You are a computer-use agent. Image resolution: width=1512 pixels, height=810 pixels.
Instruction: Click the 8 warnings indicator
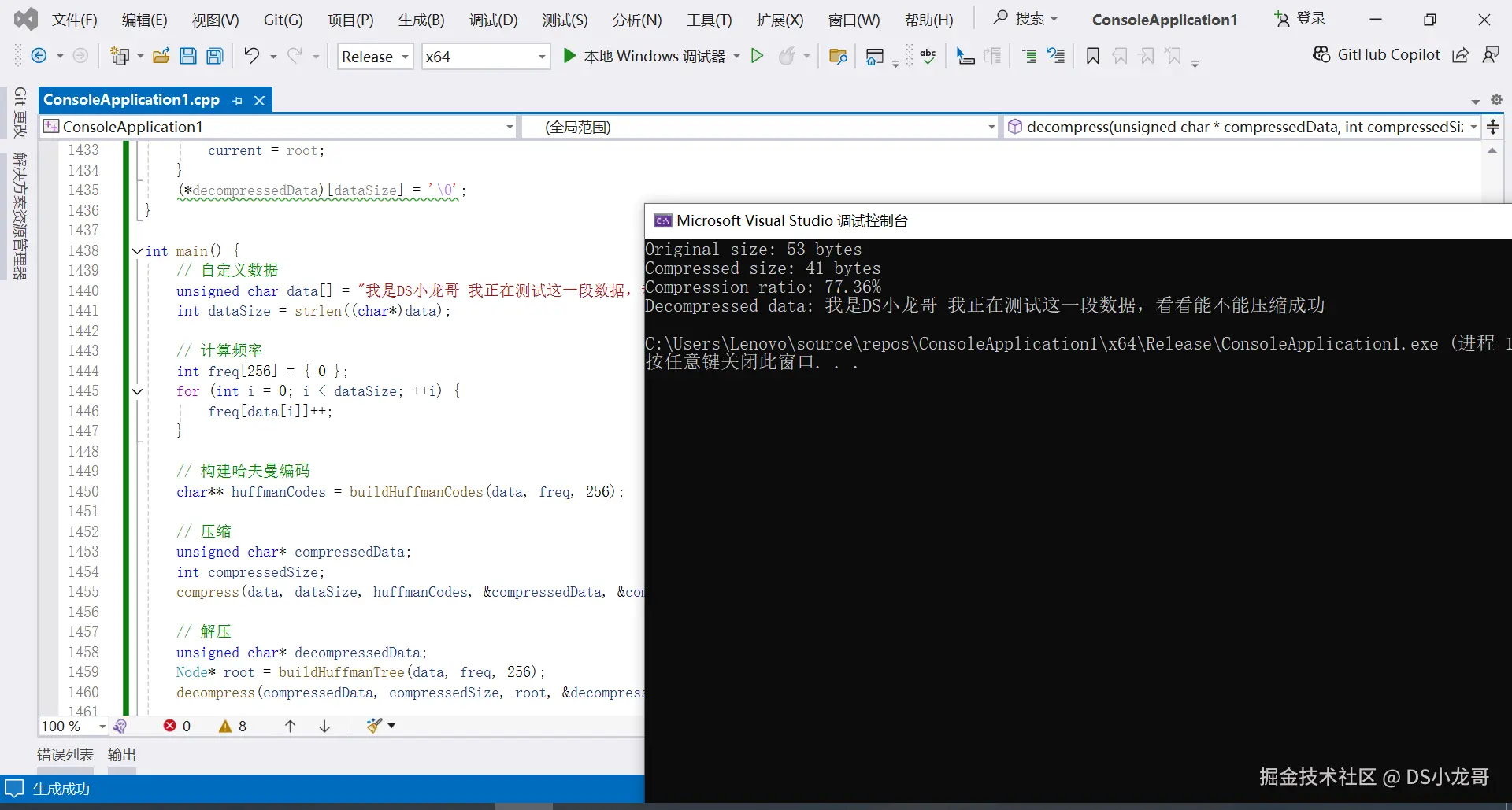click(232, 726)
